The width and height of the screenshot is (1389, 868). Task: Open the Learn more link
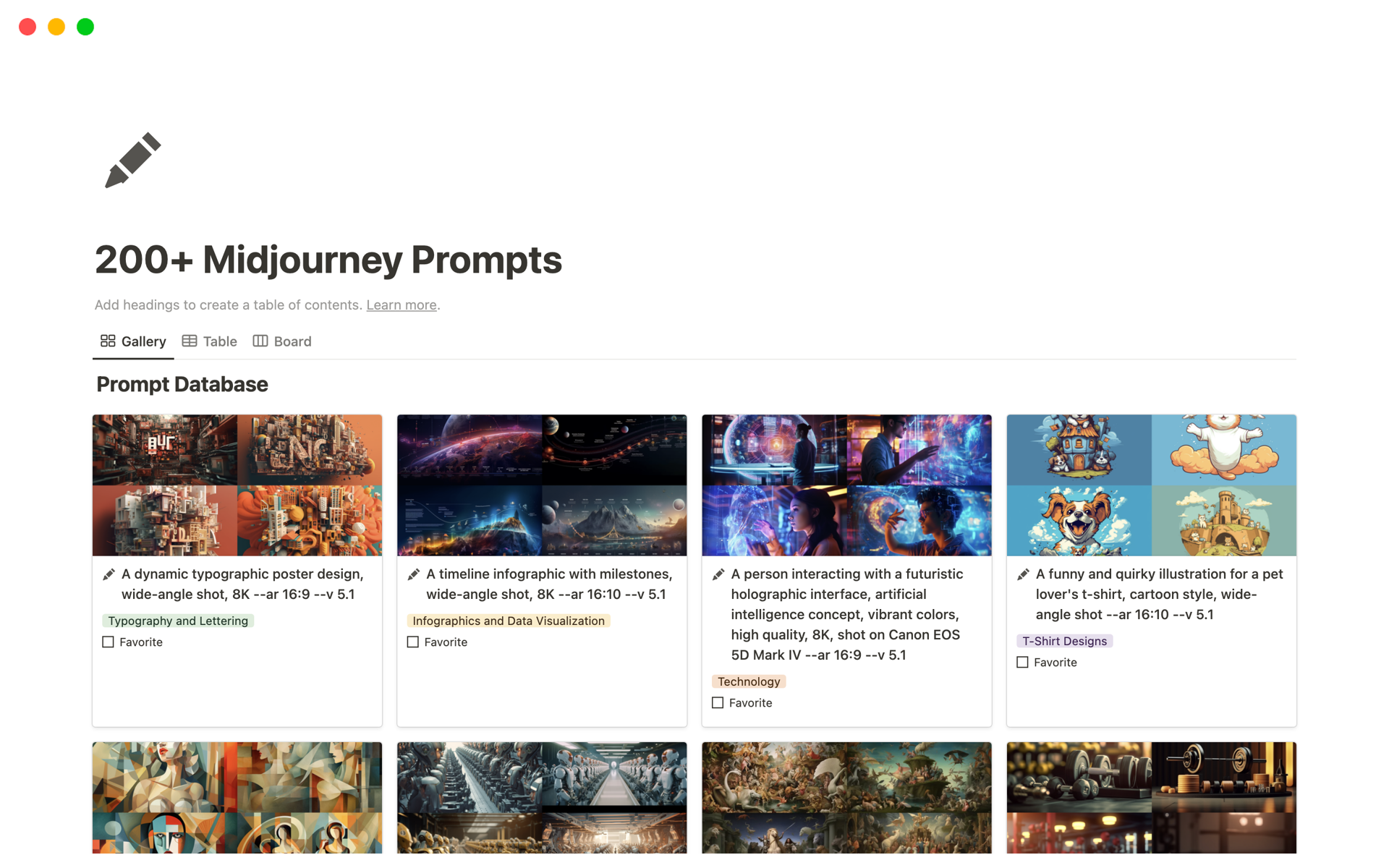tap(402, 305)
